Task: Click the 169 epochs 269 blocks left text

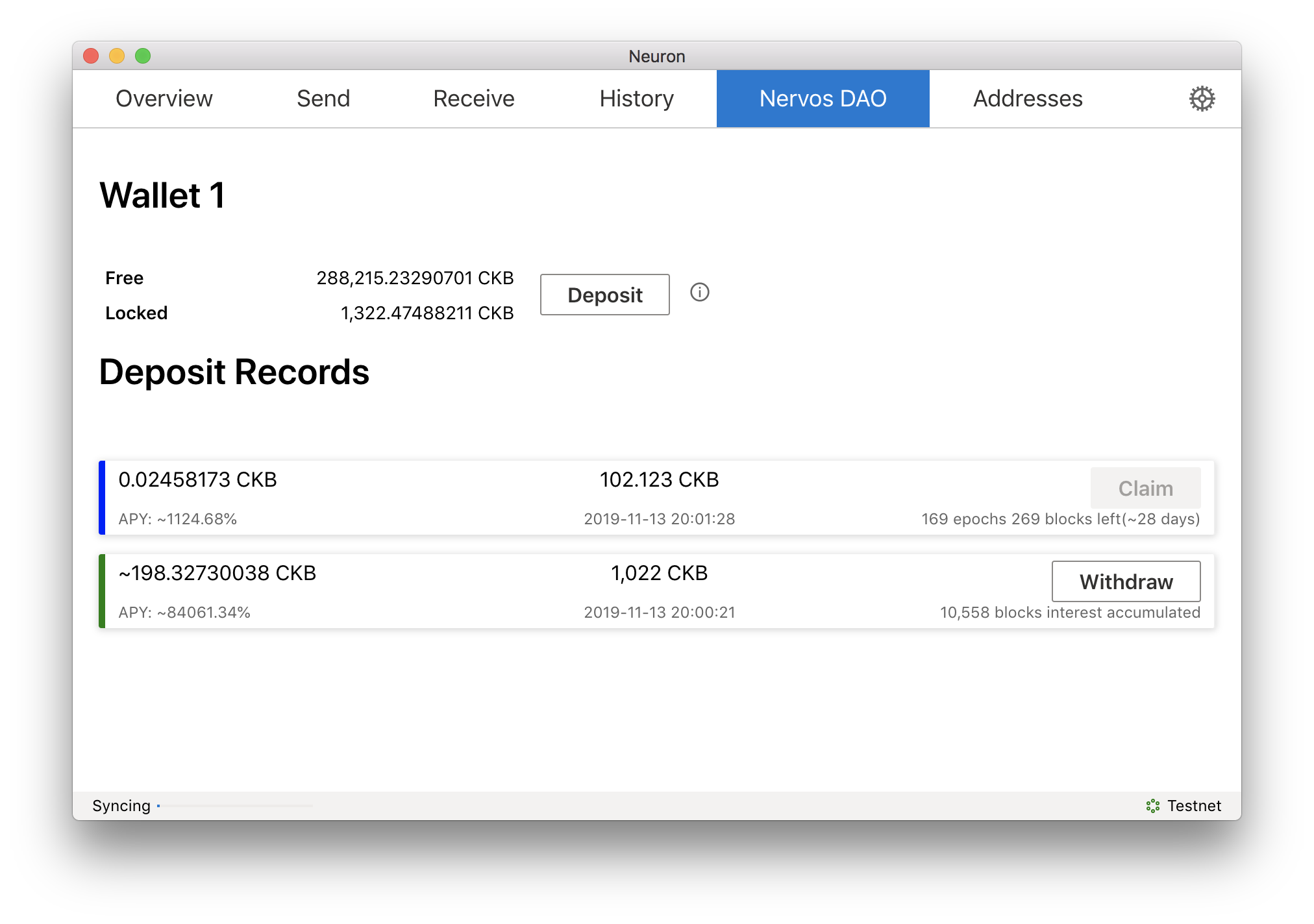Action: pyautogui.click(x=1061, y=519)
